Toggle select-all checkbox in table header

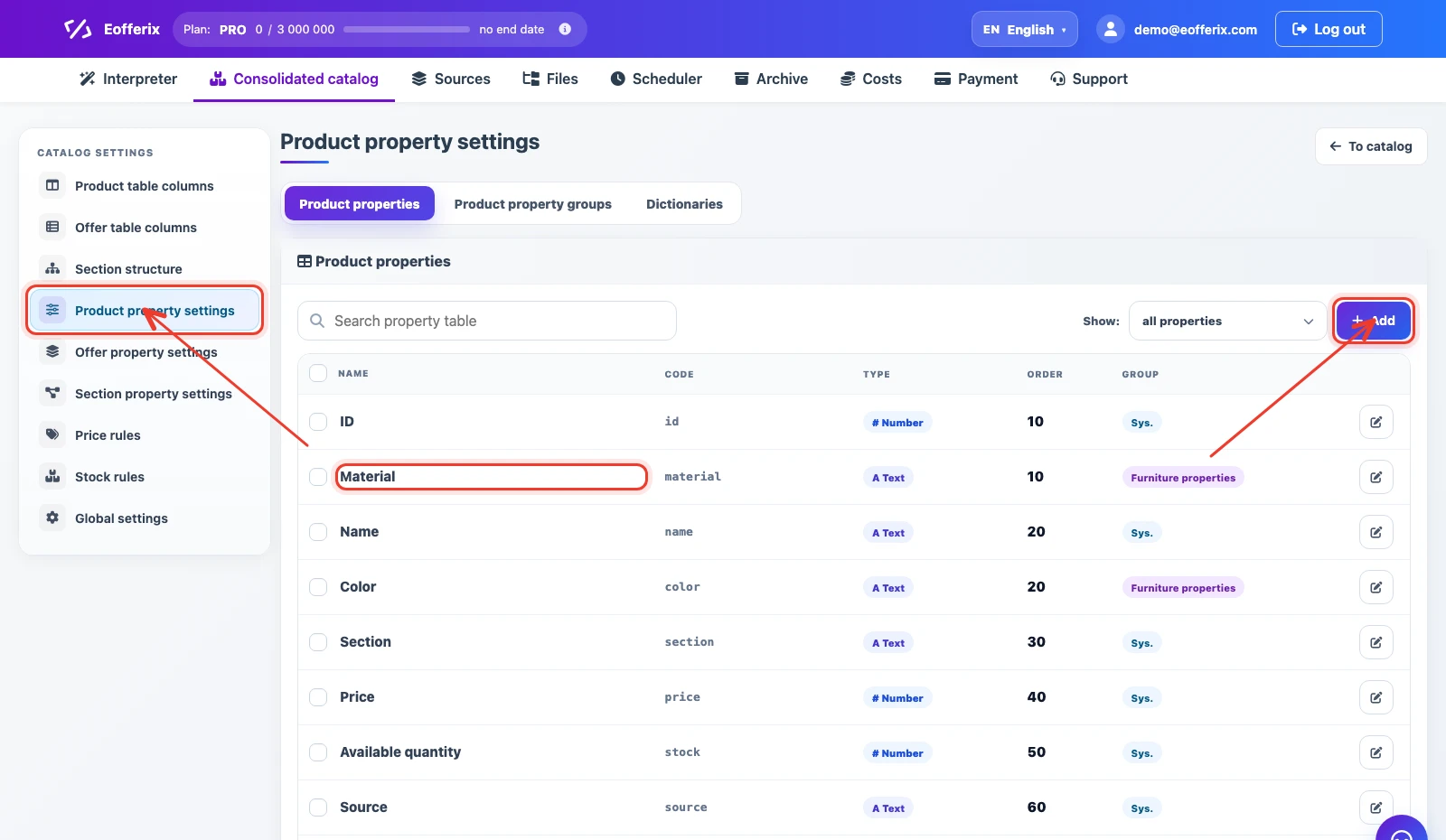tap(318, 373)
